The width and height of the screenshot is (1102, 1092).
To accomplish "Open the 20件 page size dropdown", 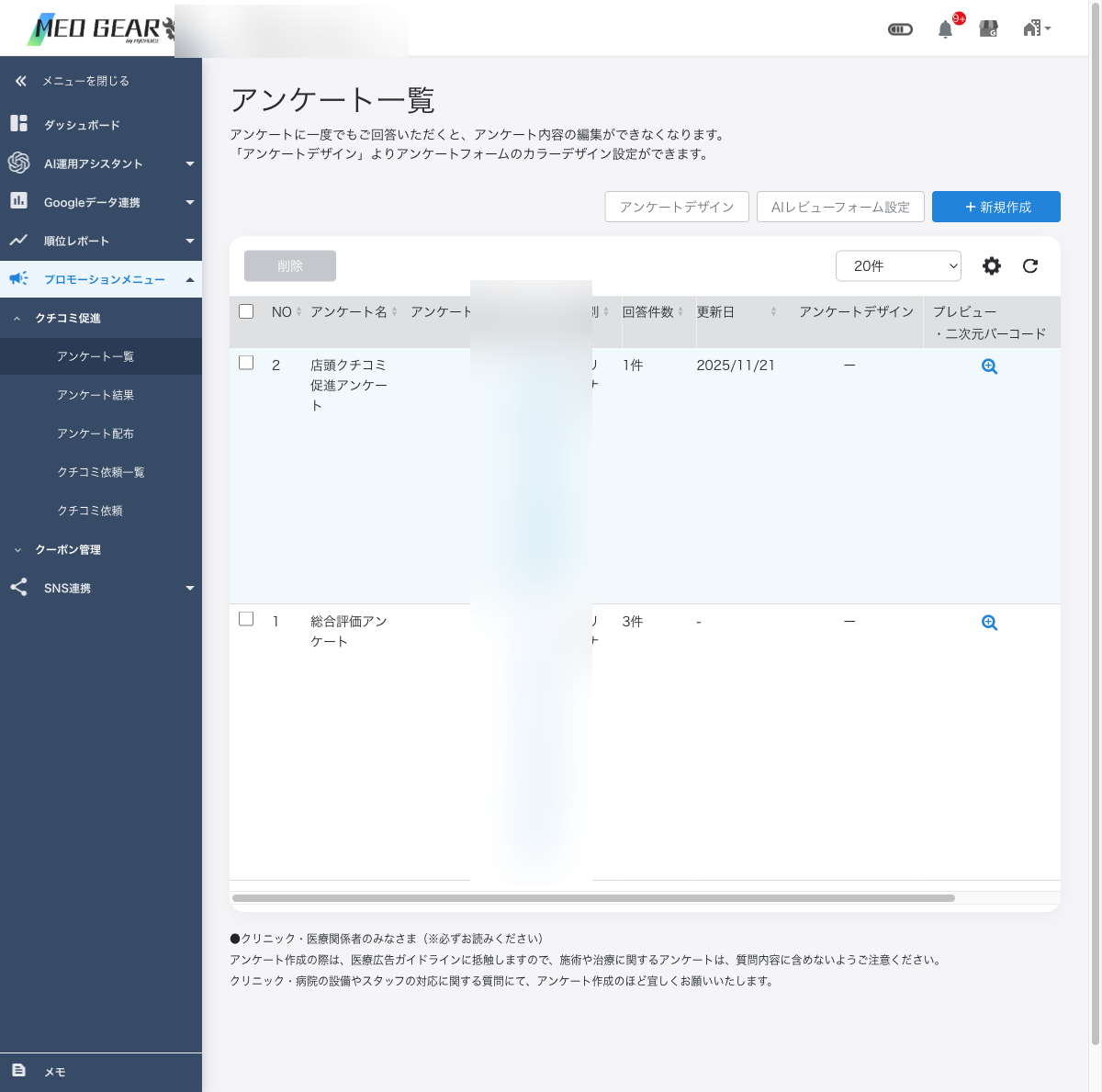I will click(898, 265).
